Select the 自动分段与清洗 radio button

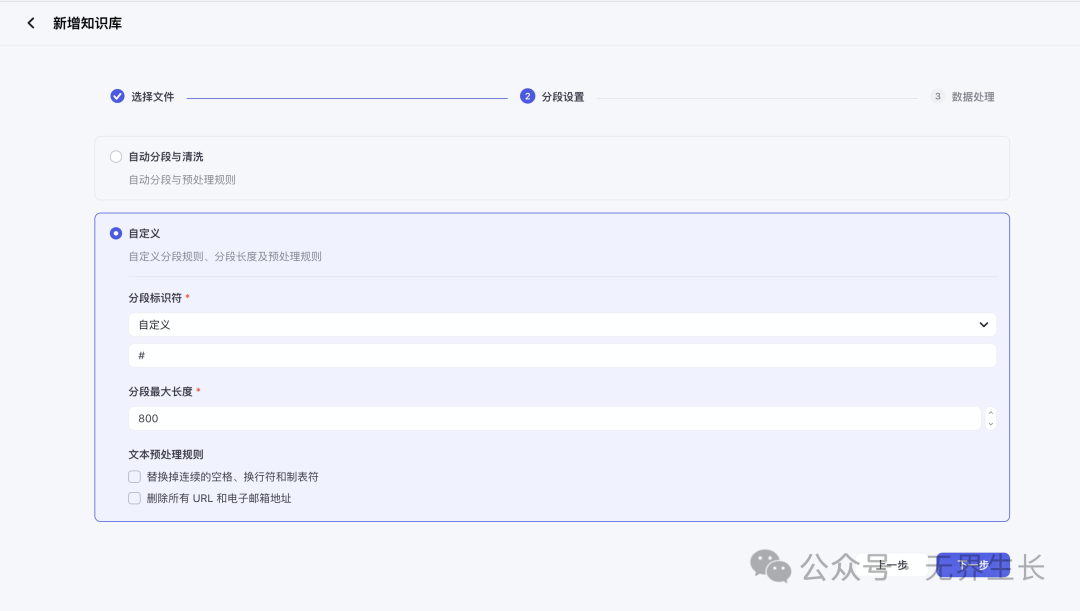point(116,156)
